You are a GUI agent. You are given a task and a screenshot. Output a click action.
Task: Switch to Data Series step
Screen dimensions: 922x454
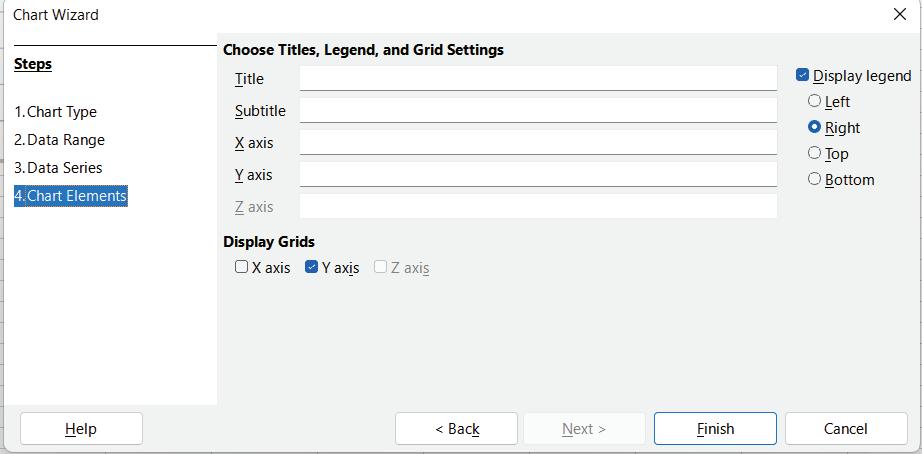(x=59, y=168)
